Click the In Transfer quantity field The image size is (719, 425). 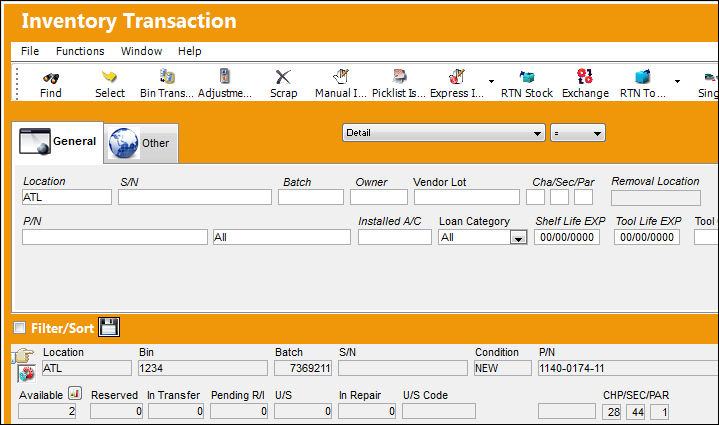[176, 411]
